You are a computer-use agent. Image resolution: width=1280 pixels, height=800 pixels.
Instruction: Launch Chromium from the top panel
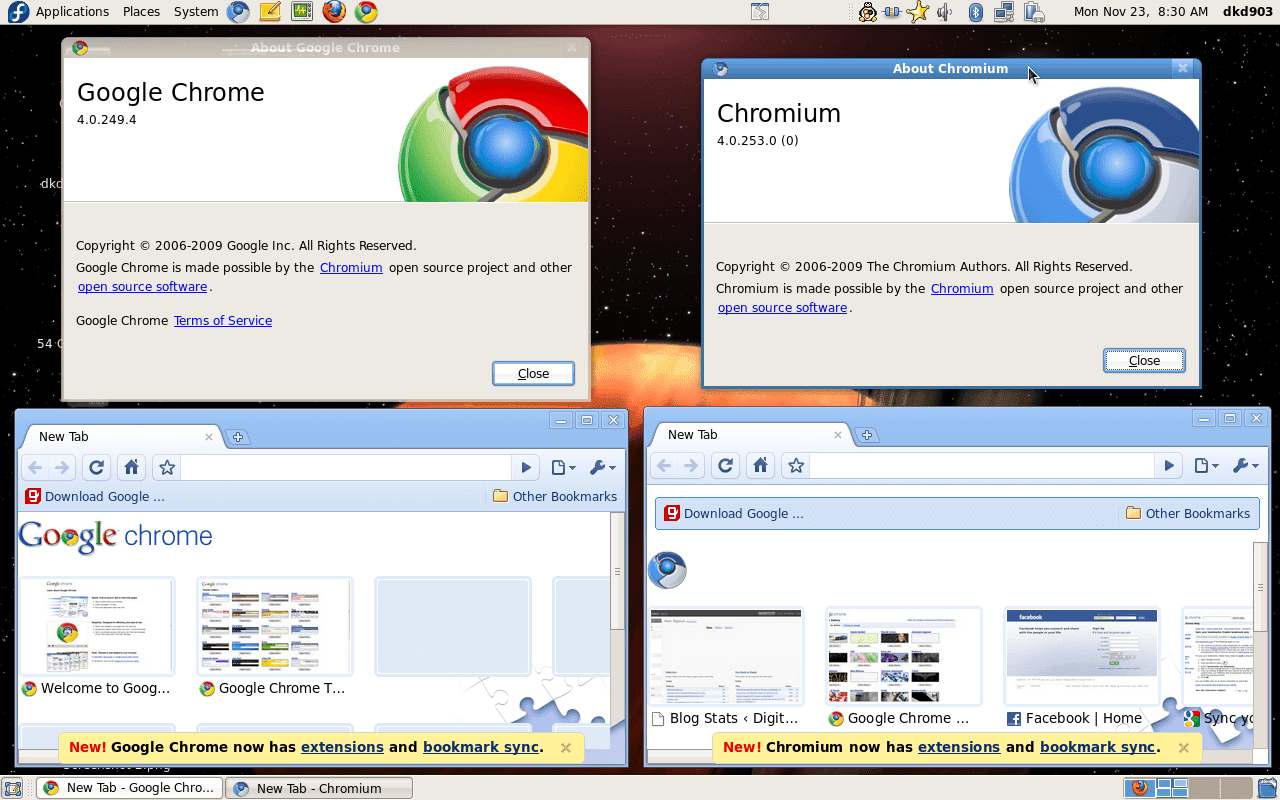[x=237, y=11]
